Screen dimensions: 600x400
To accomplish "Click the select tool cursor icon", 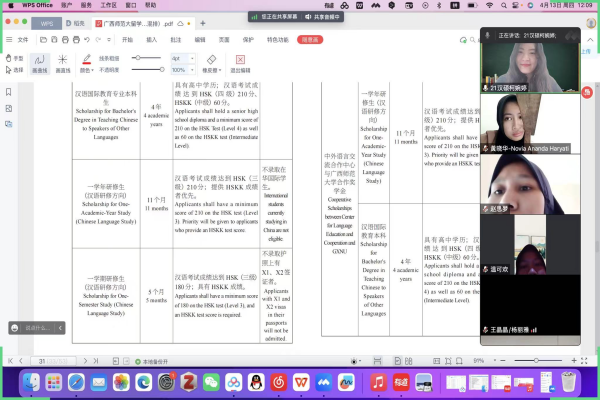I will click(8, 70).
